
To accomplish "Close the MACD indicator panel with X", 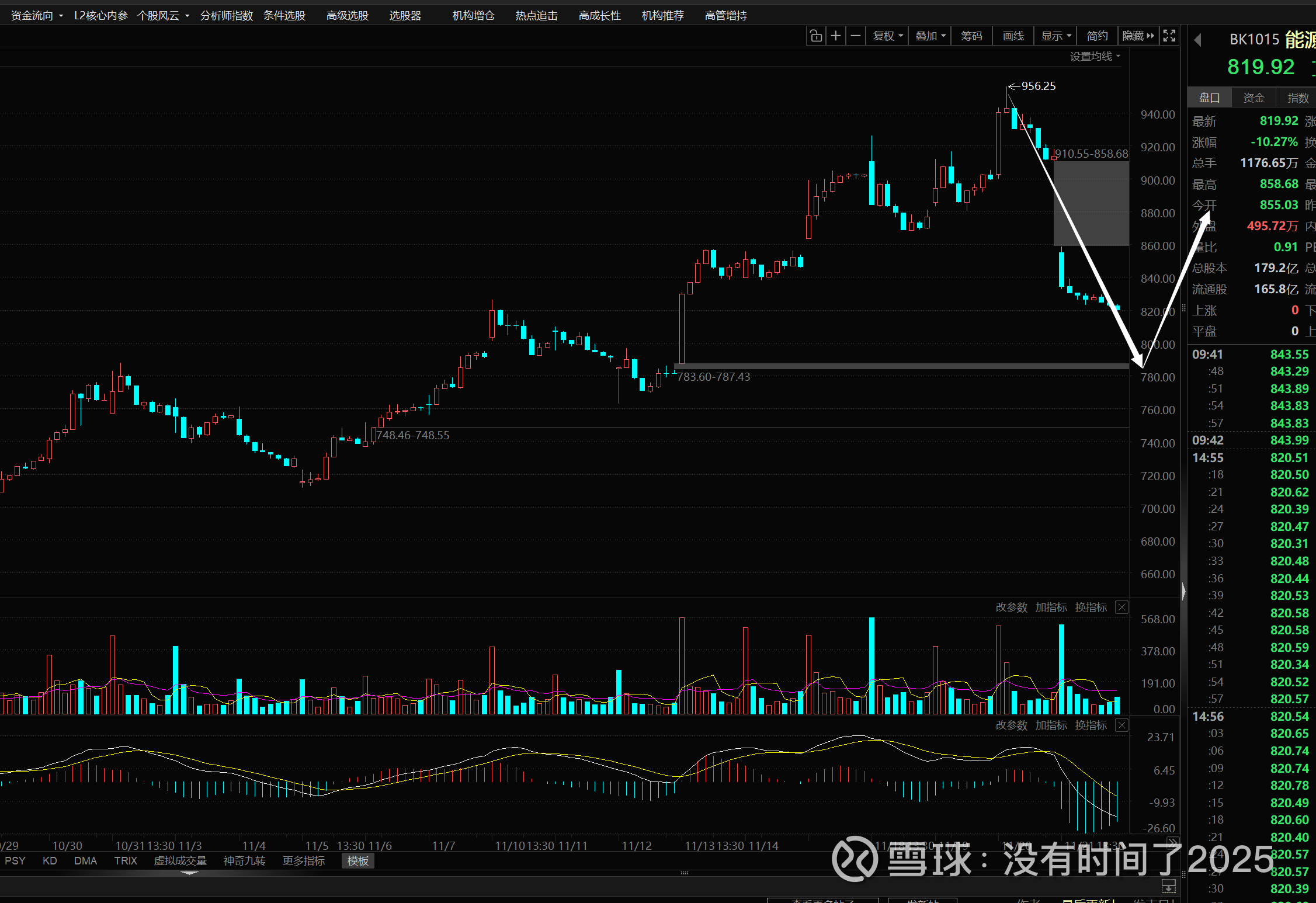I will [1121, 725].
